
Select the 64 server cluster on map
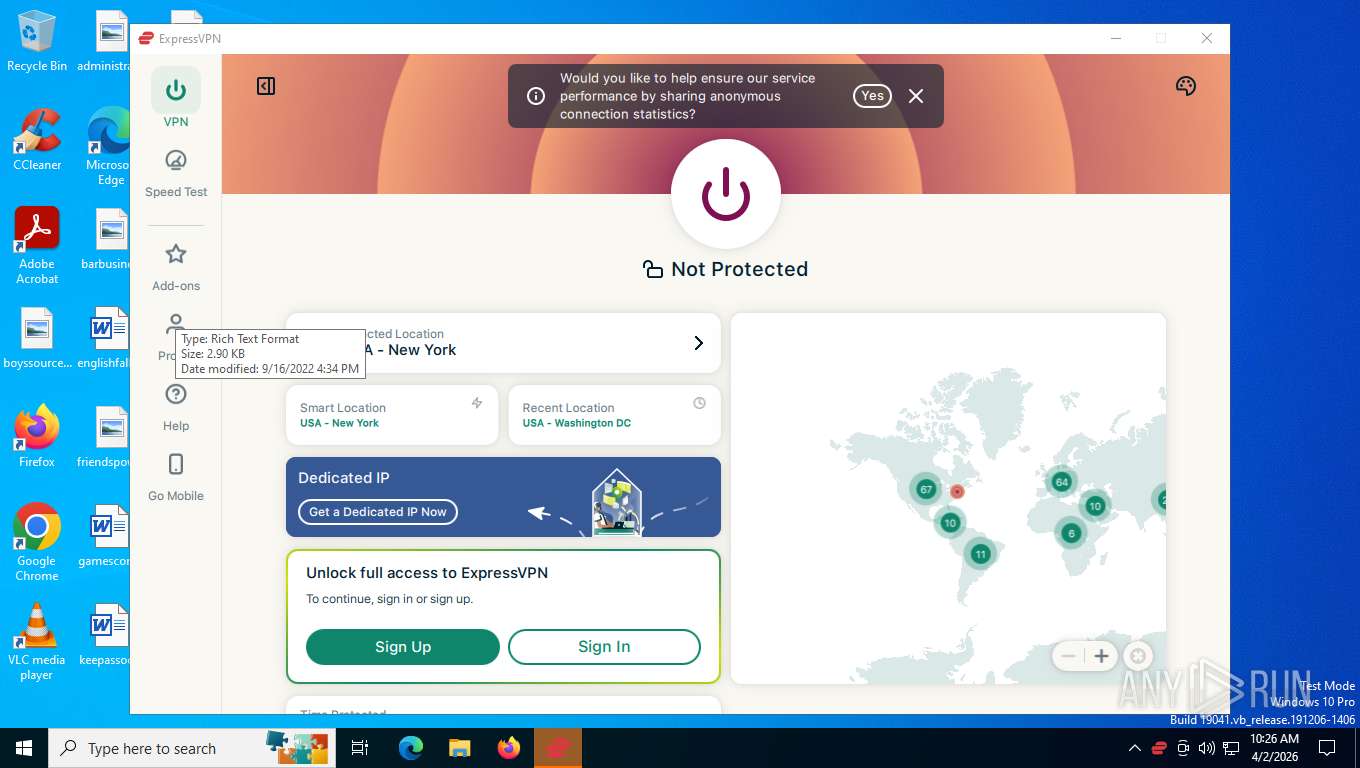pos(1061,482)
